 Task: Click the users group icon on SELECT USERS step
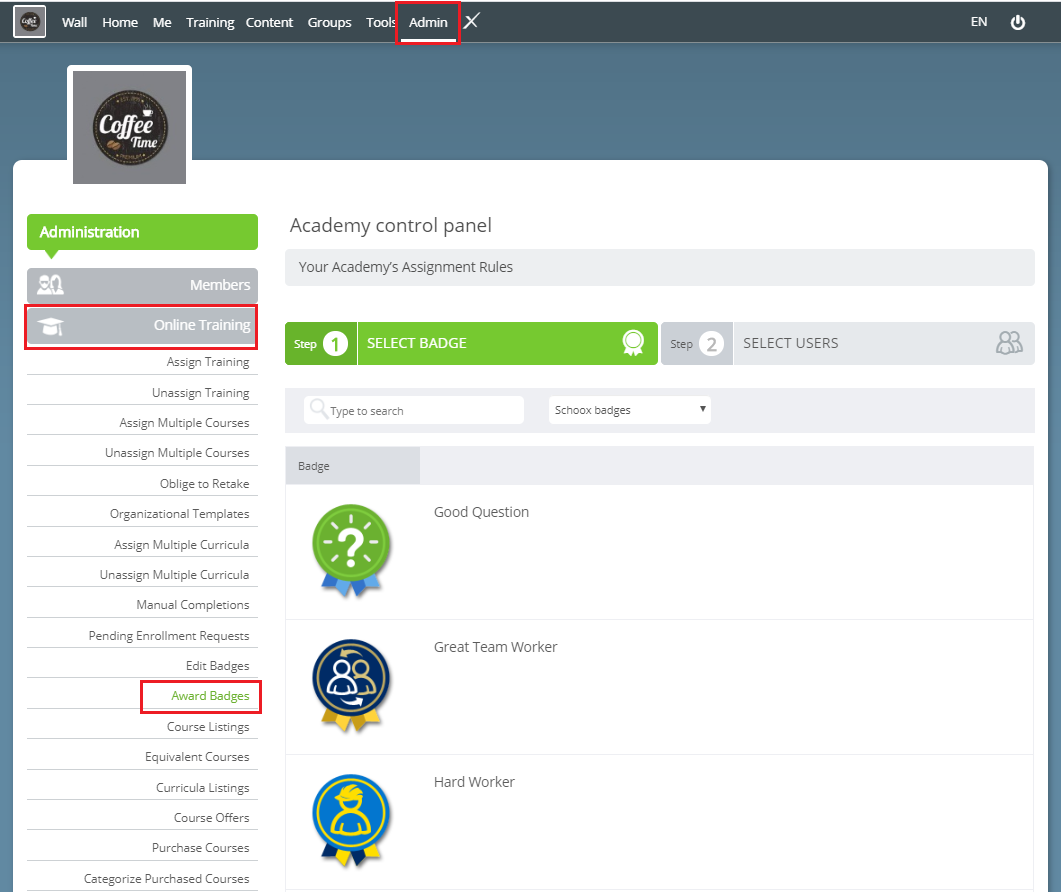pyautogui.click(x=1009, y=342)
